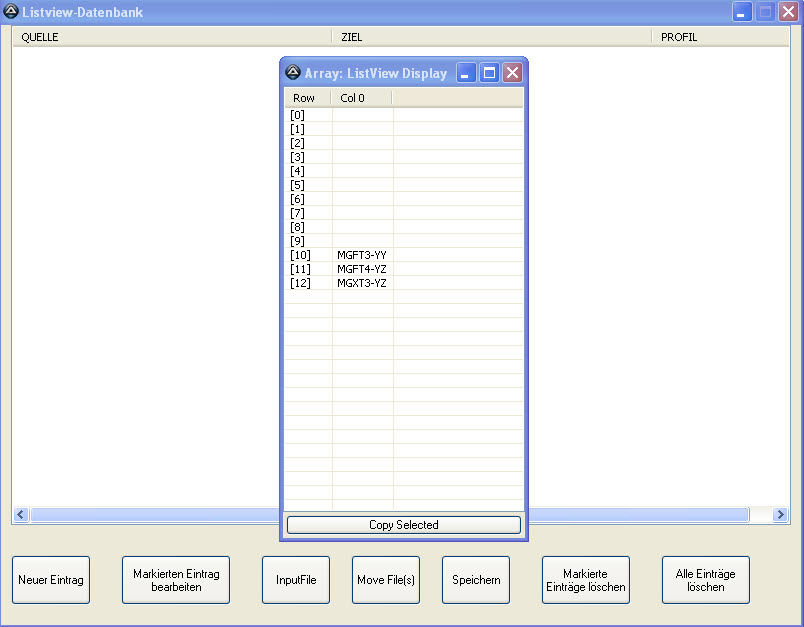Click the Listview-Datenbank title bar icon

[11, 12]
